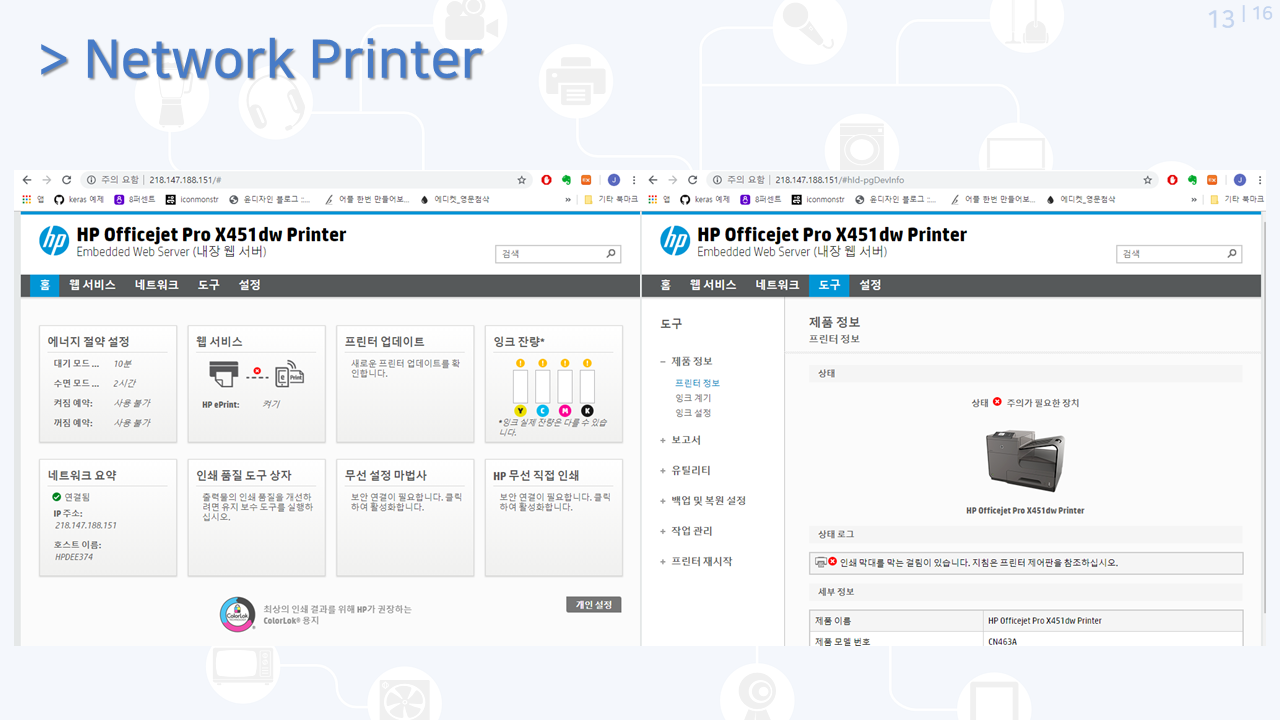This screenshot has height=720, width=1280.
Task: Reload the page in left browser window
Action: [66, 180]
